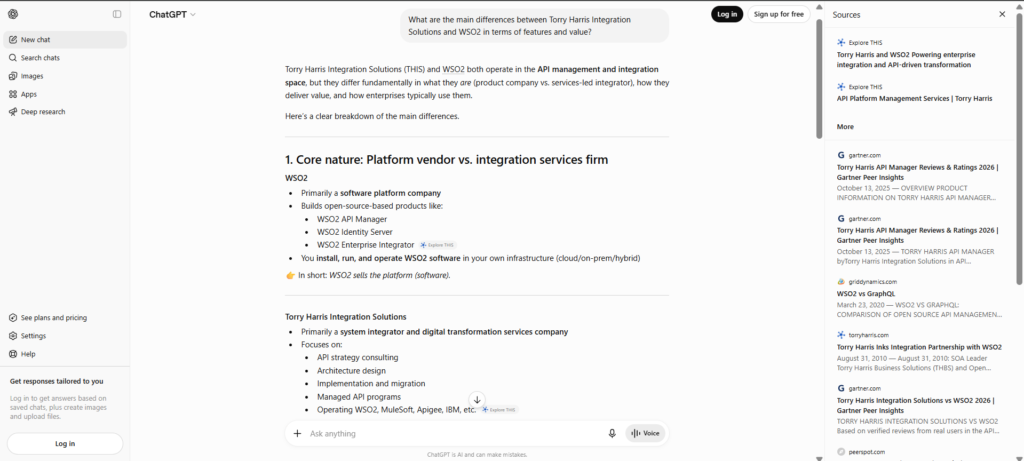Viewport: 1024px width, 461px height.
Task: Open the Apps section
Action: point(65,94)
